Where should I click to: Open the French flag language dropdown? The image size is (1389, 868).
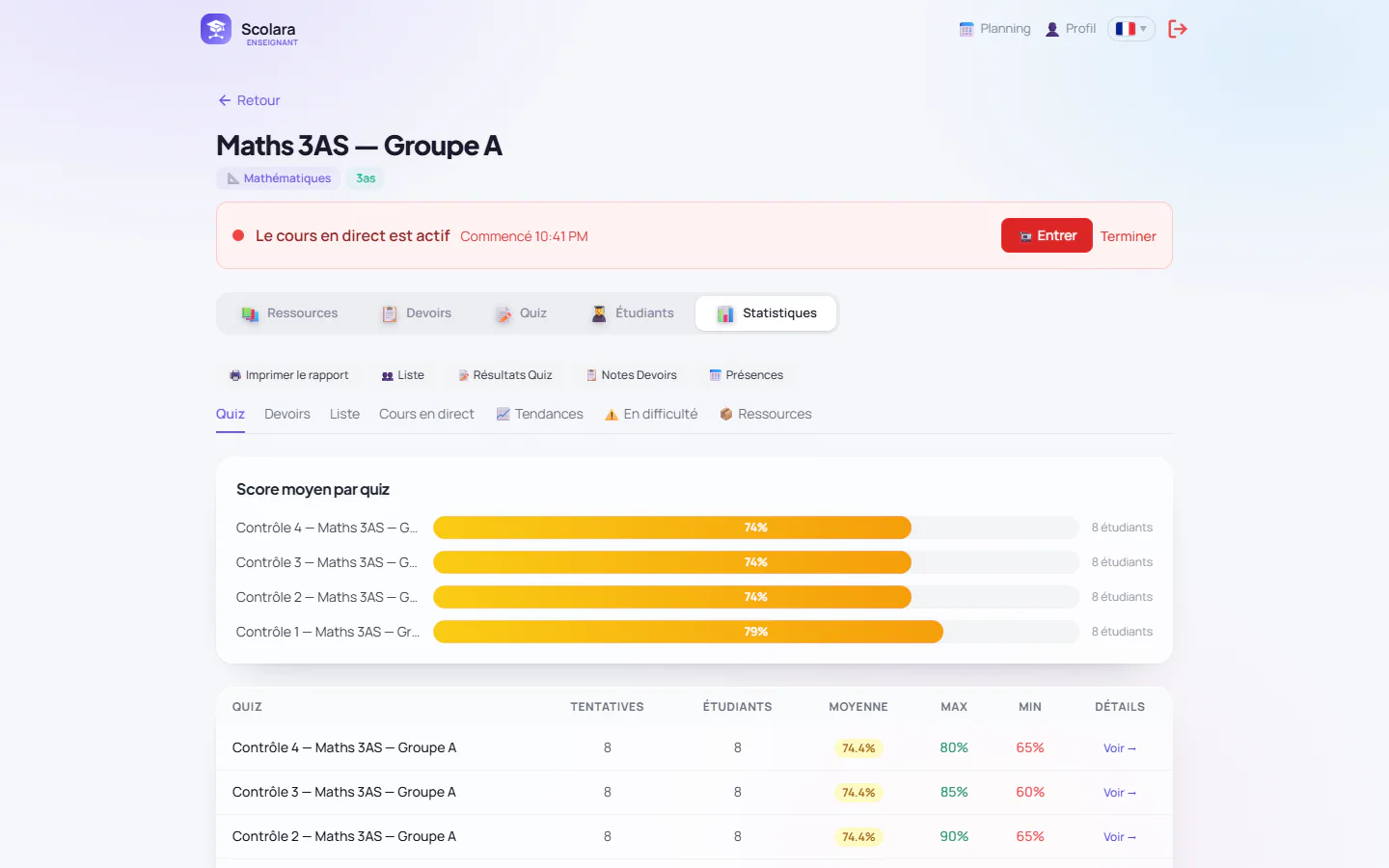(1131, 29)
